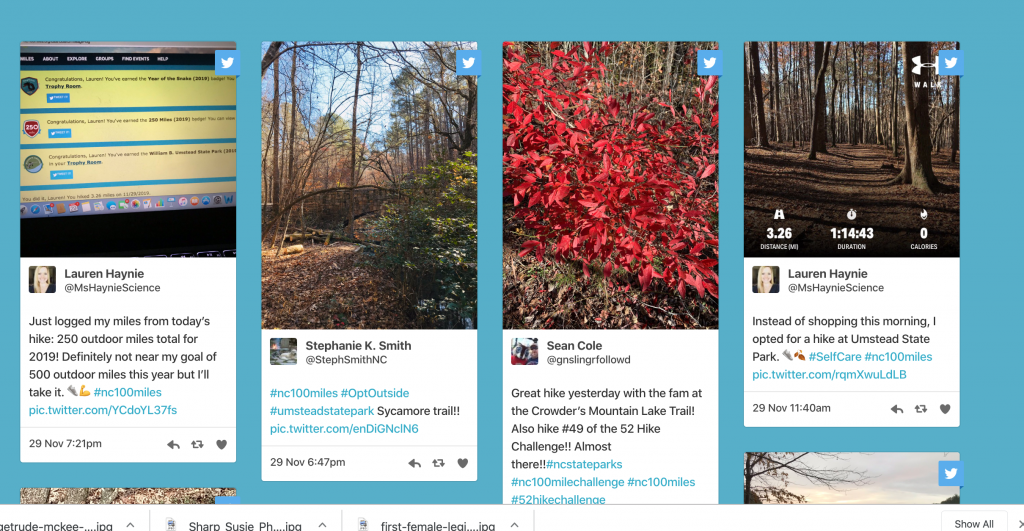Viewport: 1024px width, 531px height.
Task: Expand options for first-female-legi download
Action: (515, 524)
